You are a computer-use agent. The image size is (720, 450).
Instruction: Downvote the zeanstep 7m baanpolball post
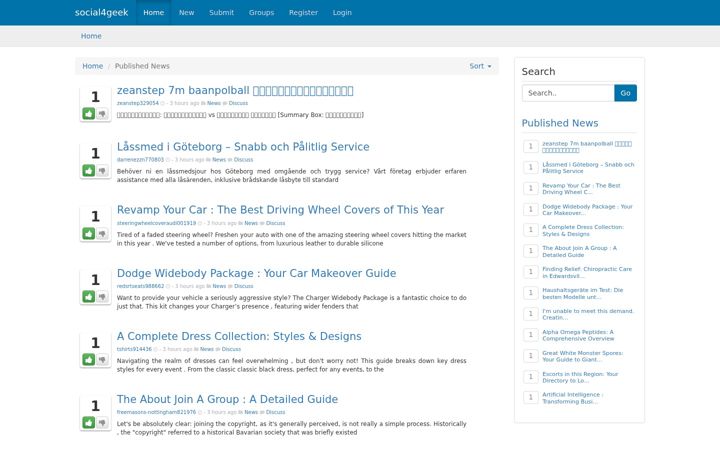(x=102, y=113)
